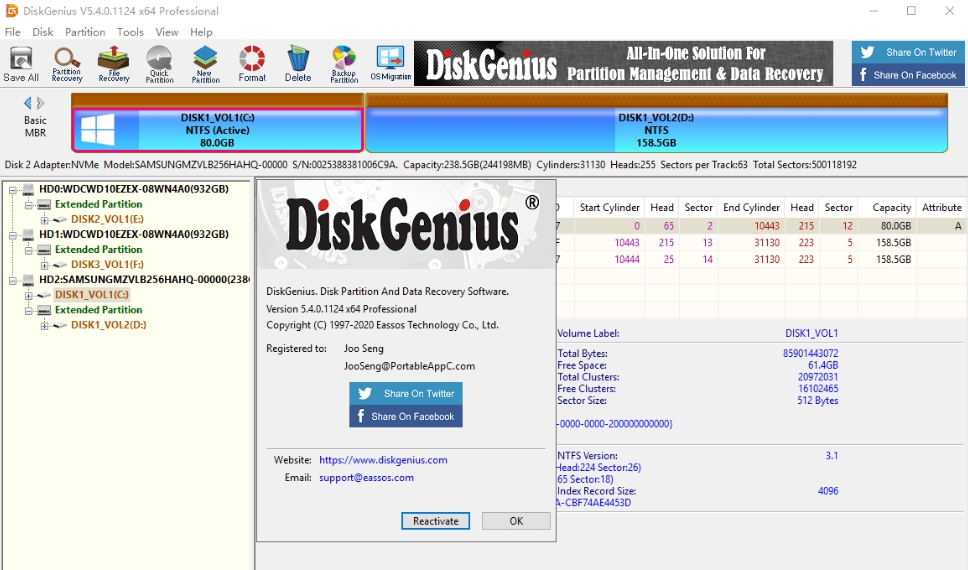
Task: Click the start cylinder 10444 cell
Action: pos(627,259)
